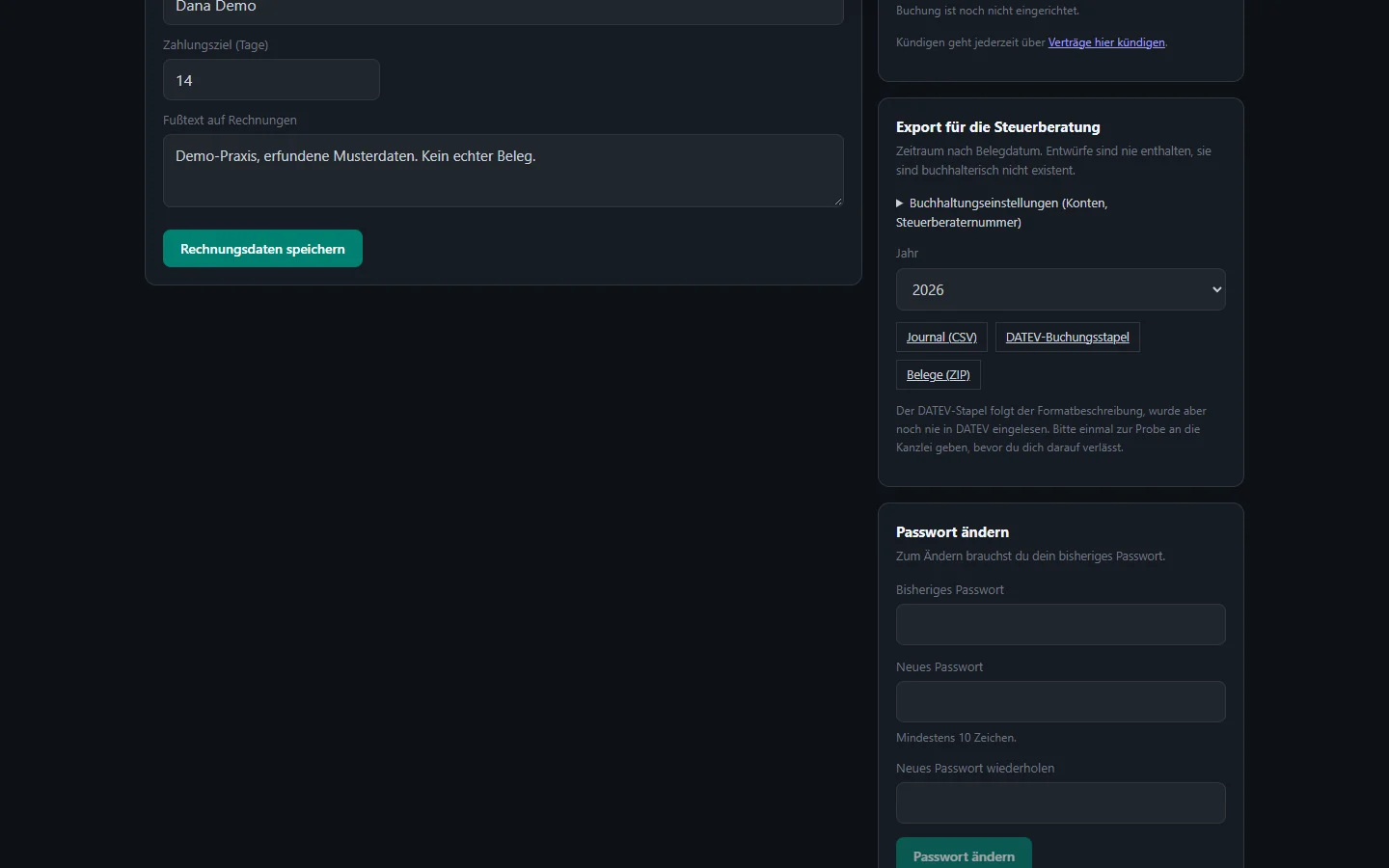Click the Dana Demo name field
Image resolution: width=1389 pixels, height=868 pixels.
pyautogui.click(x=504, y=10)
